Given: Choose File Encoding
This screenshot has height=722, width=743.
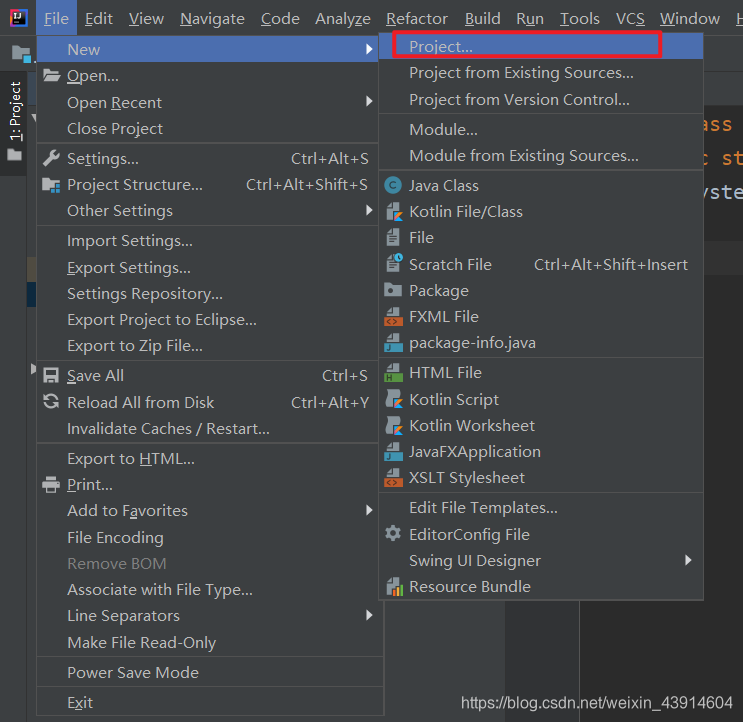Looking at the screenshot, I should click(208, 538).
